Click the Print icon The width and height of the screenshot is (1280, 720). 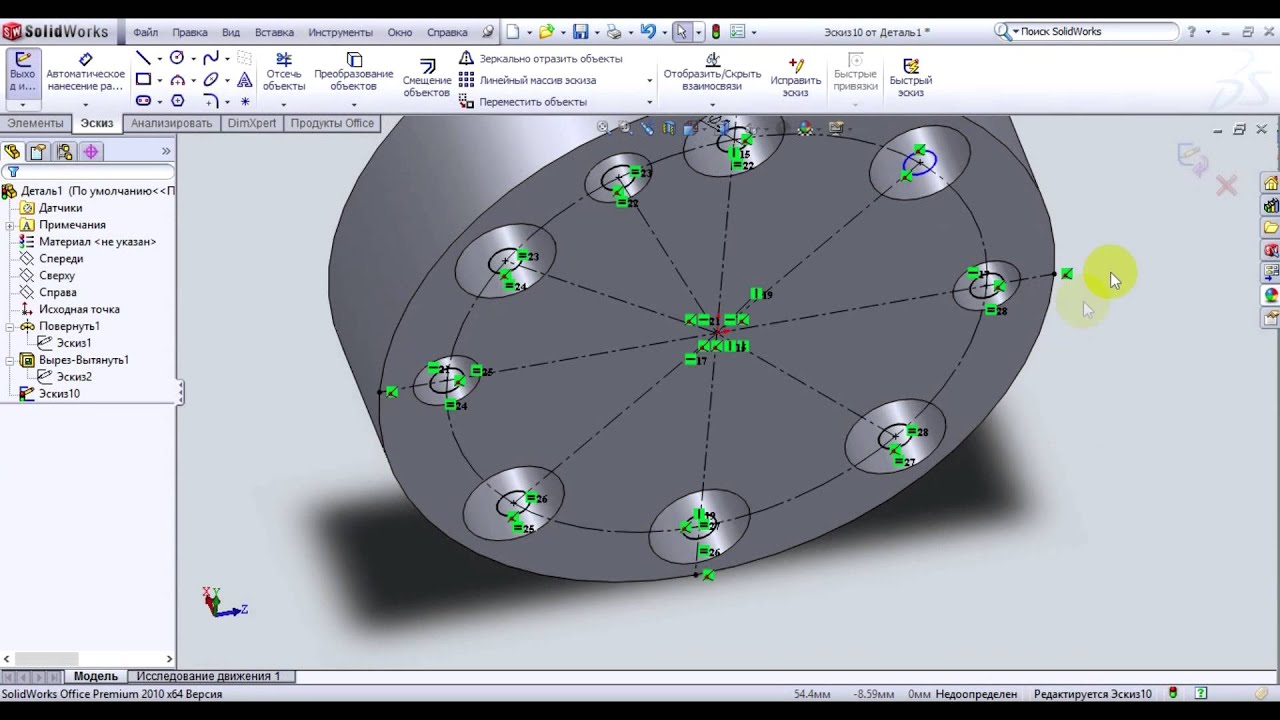click(x=614, y=32)
